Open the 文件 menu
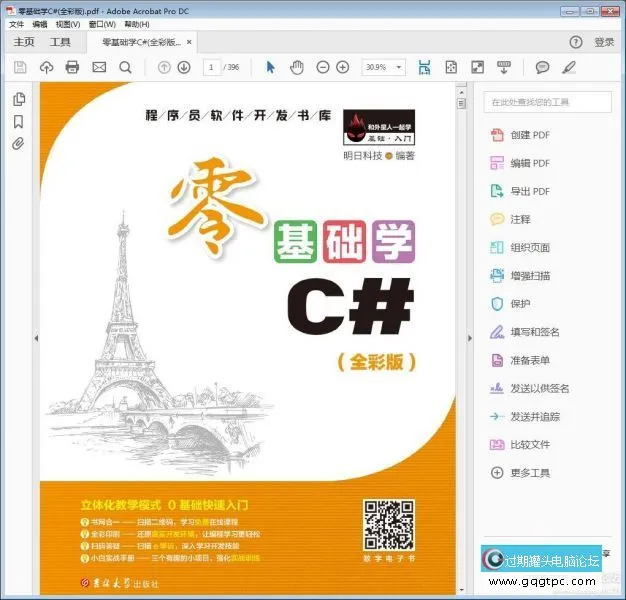The image size is (626, 600). (16, 24)
